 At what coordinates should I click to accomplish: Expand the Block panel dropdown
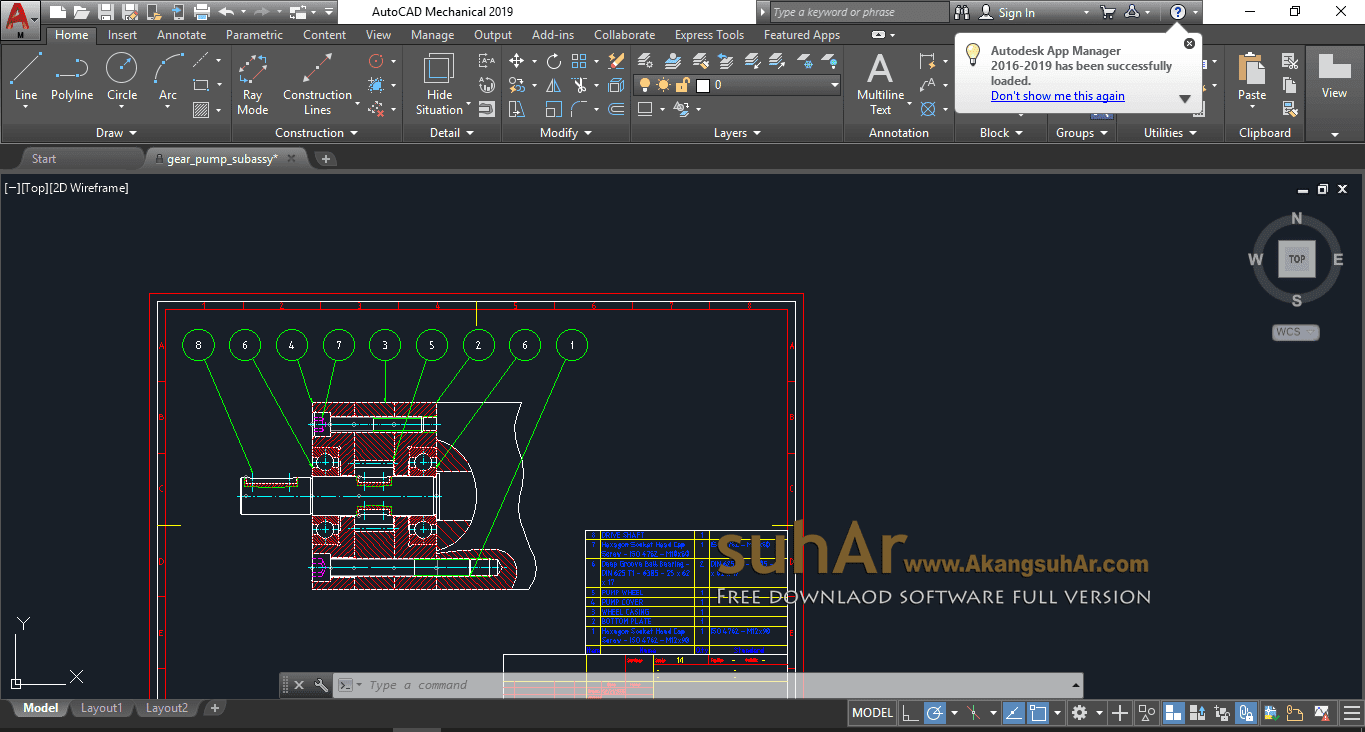pos(1001,133)
